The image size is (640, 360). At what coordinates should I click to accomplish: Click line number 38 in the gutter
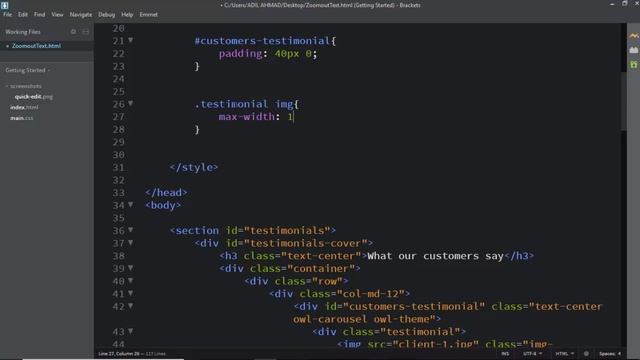point(118,256)
